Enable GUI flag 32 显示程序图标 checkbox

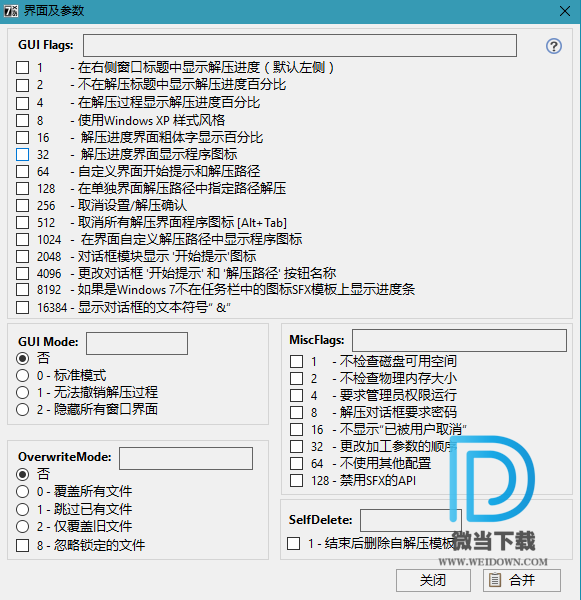click(x=23, y=155)
